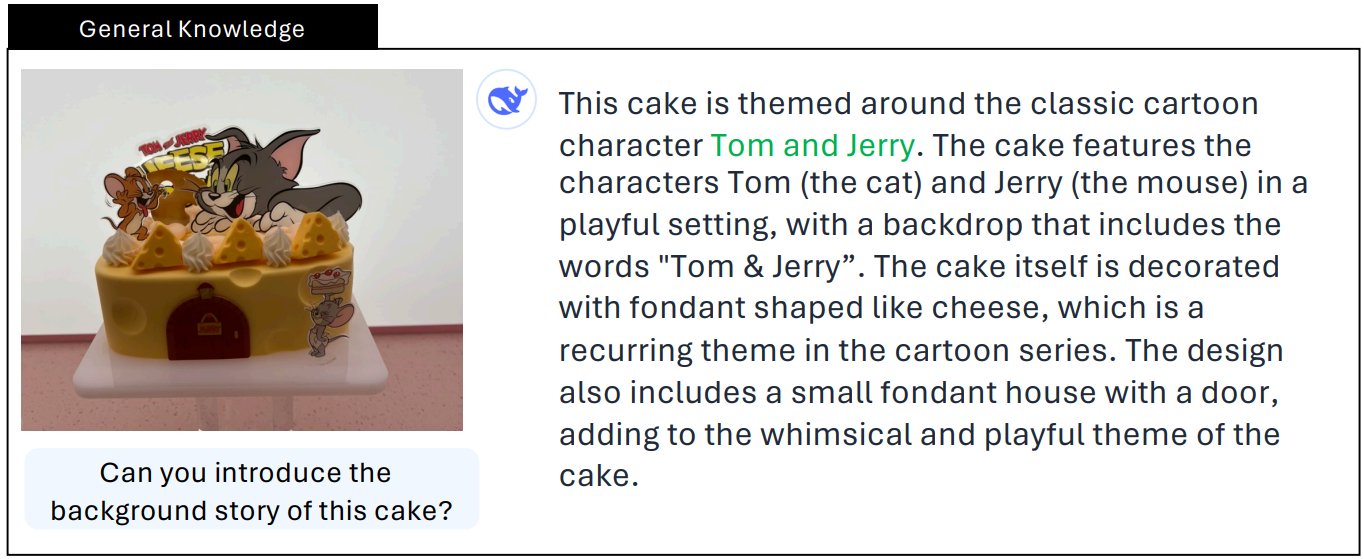
Task: Select the General Knowledge tab
Action: point(191,28)
